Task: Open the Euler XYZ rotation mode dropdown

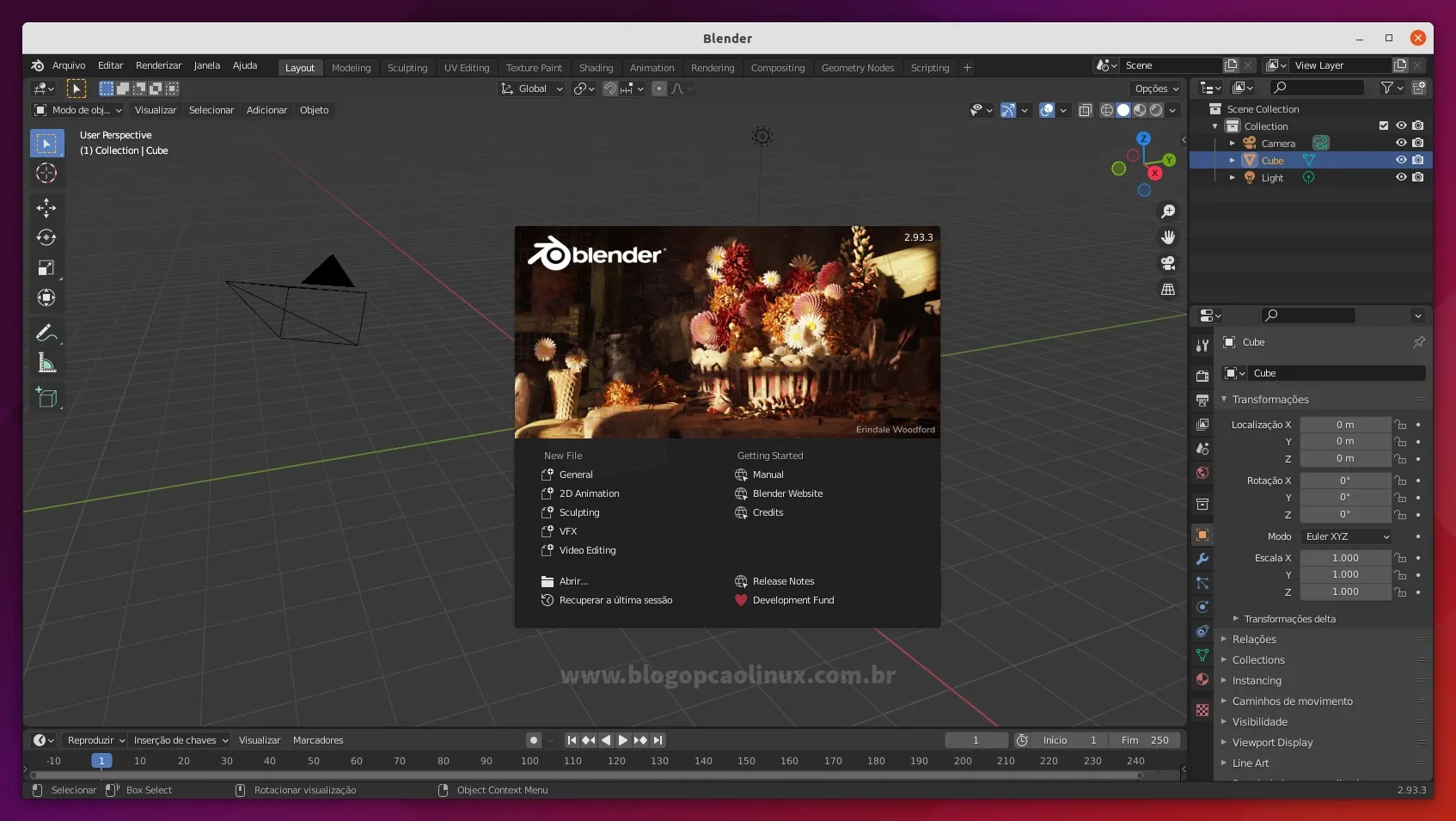Action: [x=1346, y=536]
